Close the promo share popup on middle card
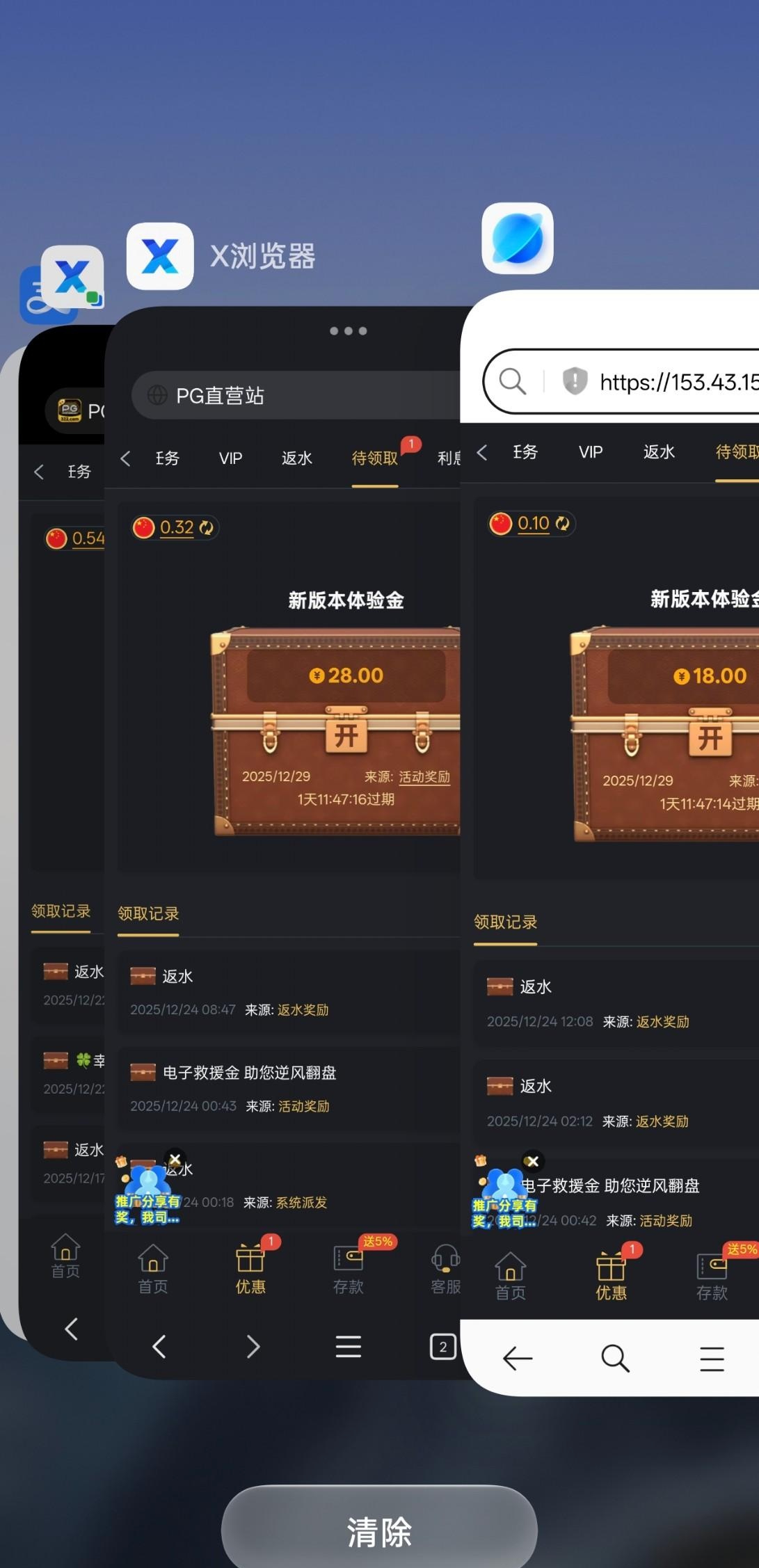 [x=175, y=1159]
